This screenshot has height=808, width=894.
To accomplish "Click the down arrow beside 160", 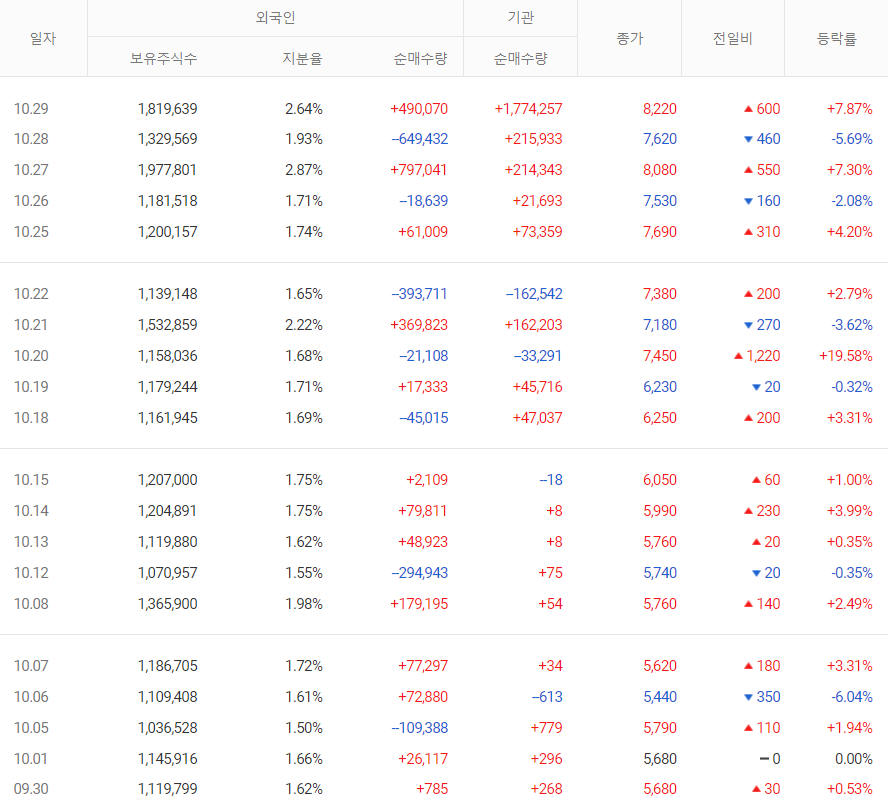I will click(x=749, y=201).
